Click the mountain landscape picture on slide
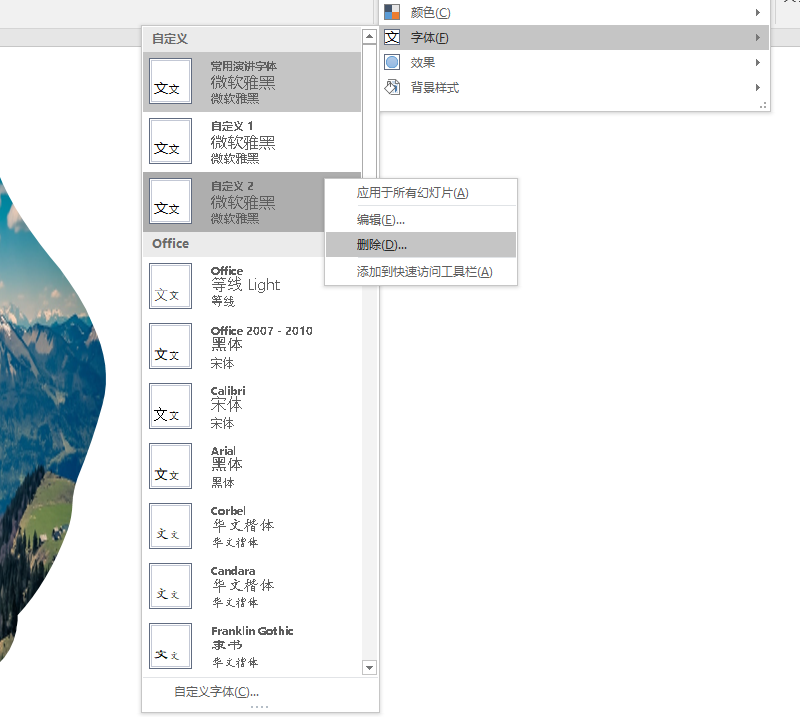This screenshot has height=717, width=800. (x=46, y=418)
